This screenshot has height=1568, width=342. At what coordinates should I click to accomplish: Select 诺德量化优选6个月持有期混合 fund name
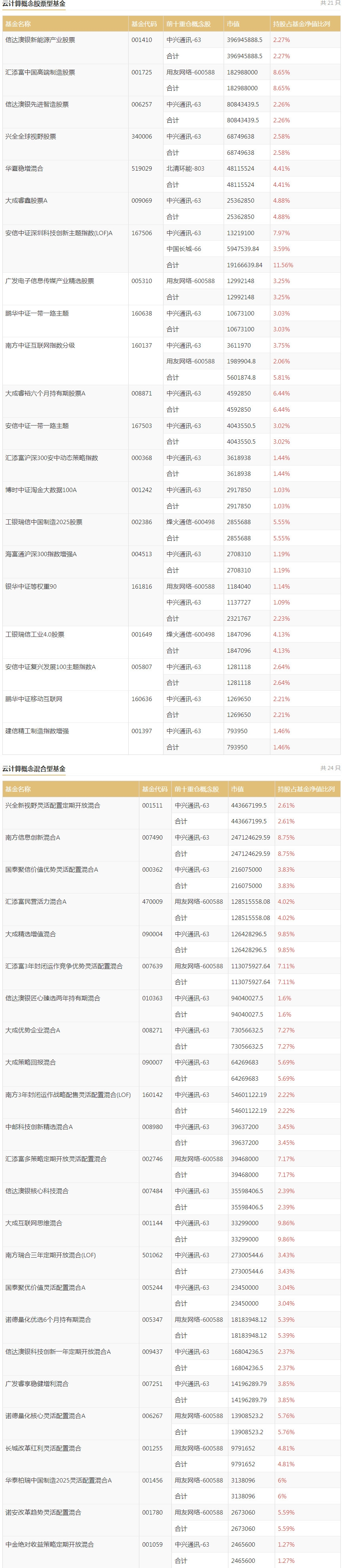[48, 1320]
